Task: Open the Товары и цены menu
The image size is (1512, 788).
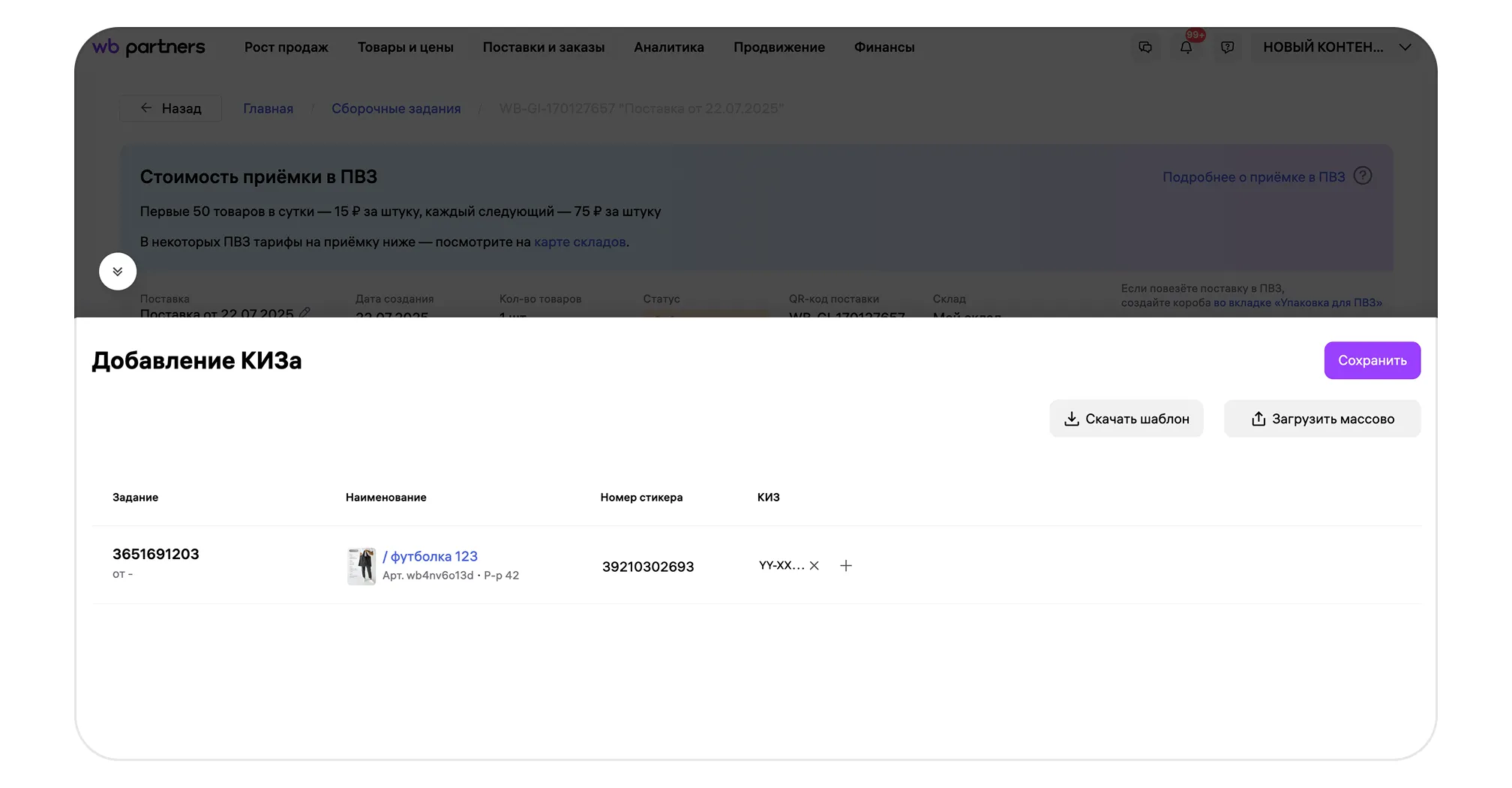Action: [405, 47]
